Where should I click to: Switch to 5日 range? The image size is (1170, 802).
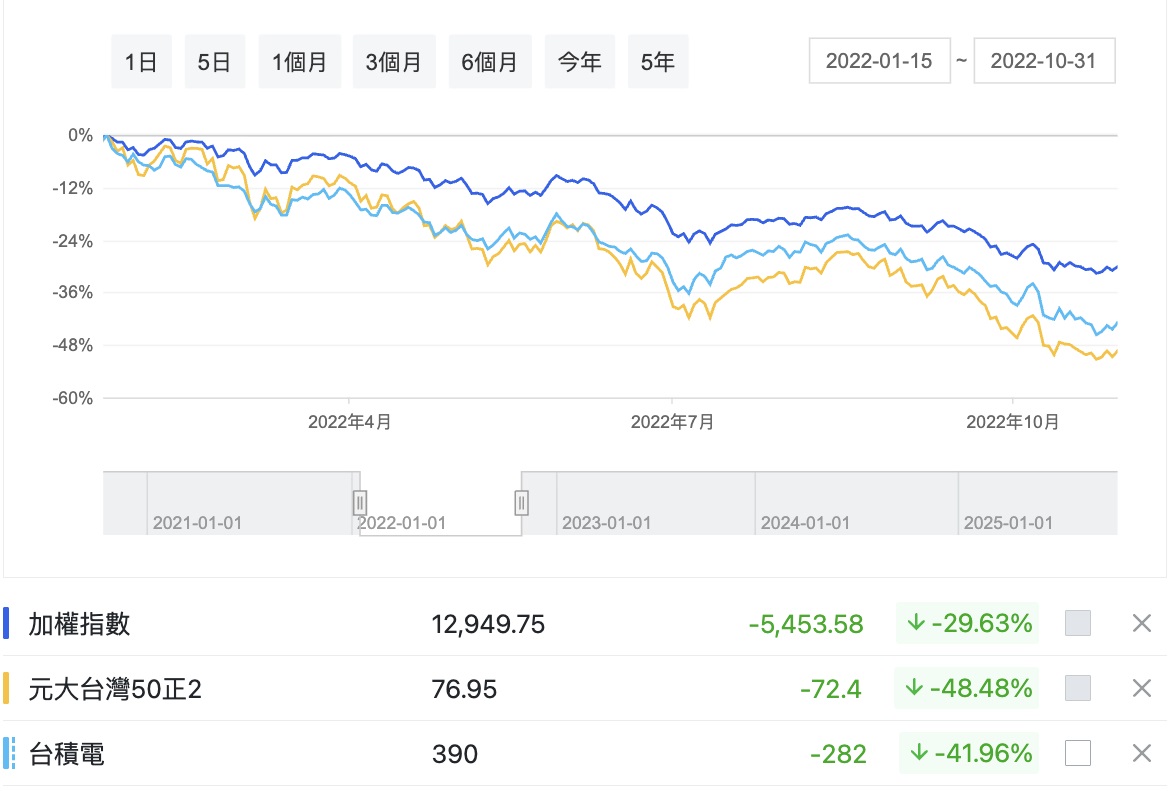pyautogui.click(x=215, y=62)
